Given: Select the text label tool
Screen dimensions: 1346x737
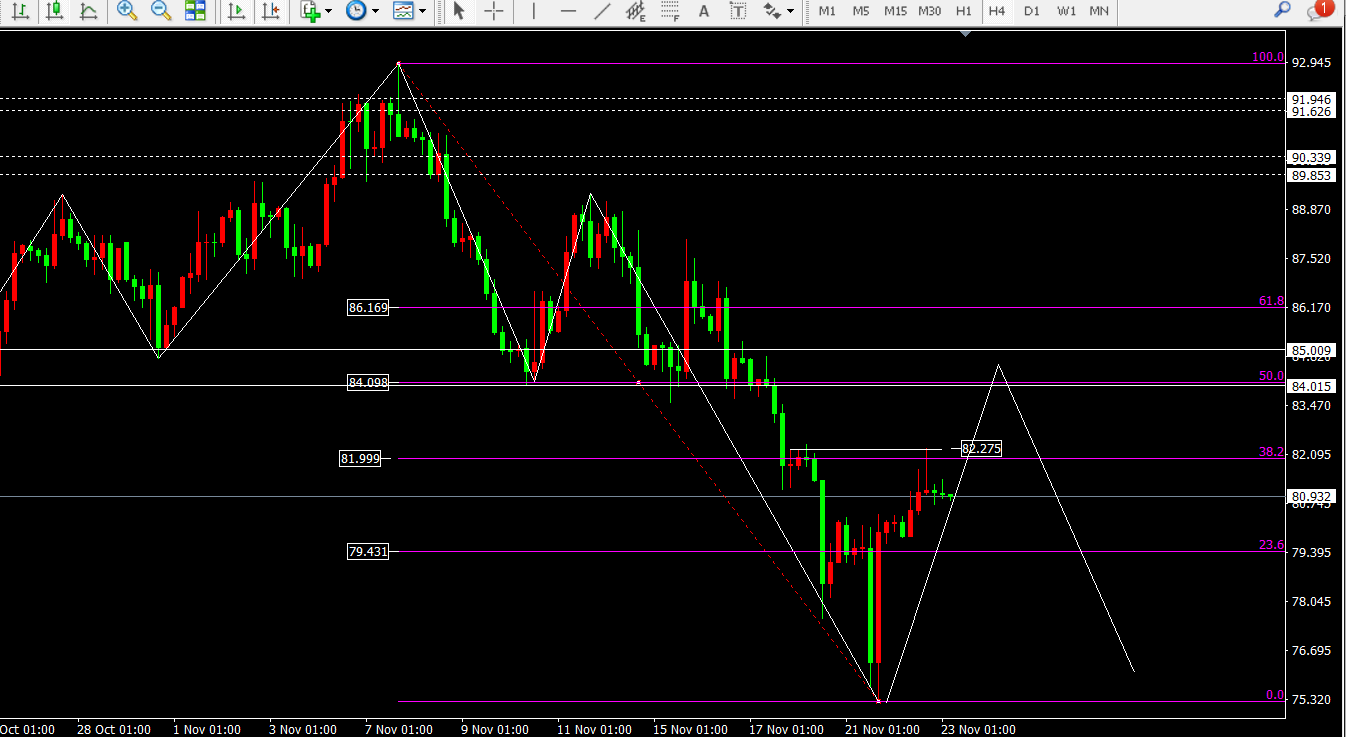Looking at the screenshot, I should [x=738, y=11].
